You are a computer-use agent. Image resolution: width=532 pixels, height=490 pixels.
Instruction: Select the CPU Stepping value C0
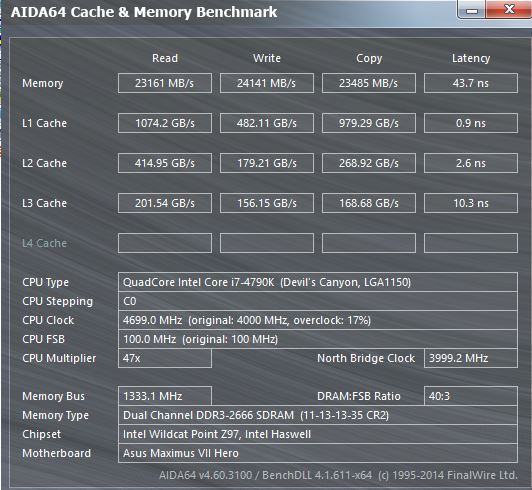[318, 301]
